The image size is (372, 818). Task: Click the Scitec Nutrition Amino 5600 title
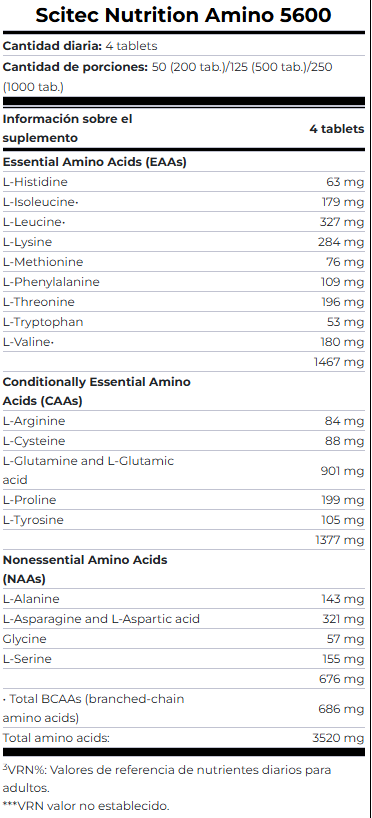183,15
